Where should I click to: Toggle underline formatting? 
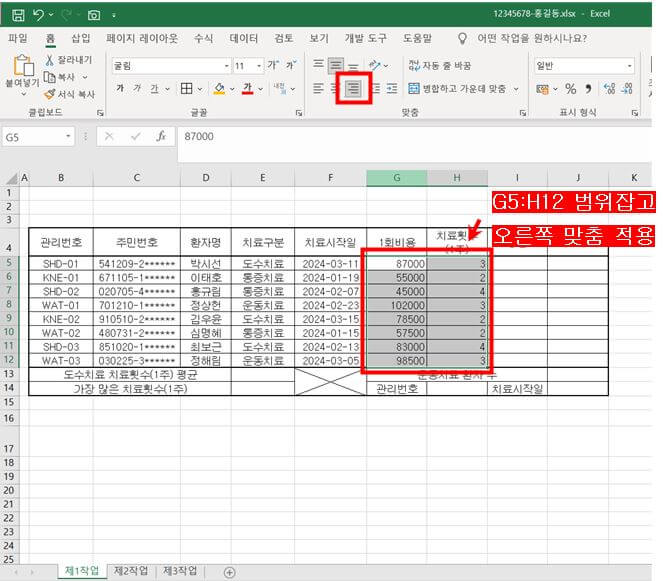point(154,88)
